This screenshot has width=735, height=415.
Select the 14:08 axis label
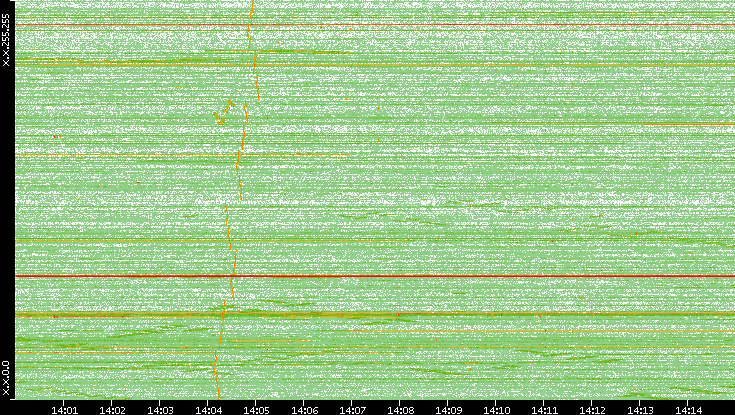pyautogui.click(x=400, y=410)
